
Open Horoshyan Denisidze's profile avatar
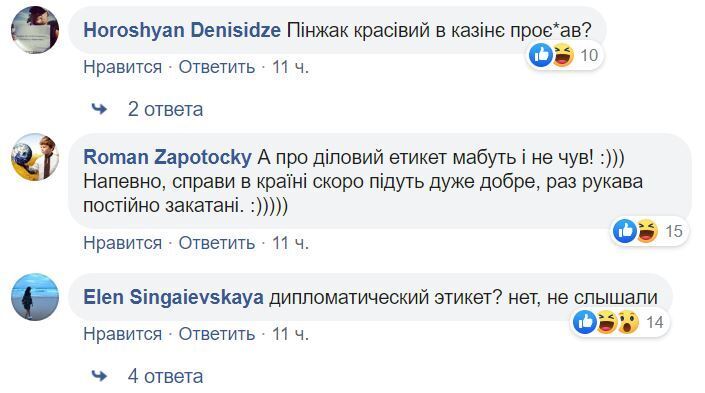(35, 30)
